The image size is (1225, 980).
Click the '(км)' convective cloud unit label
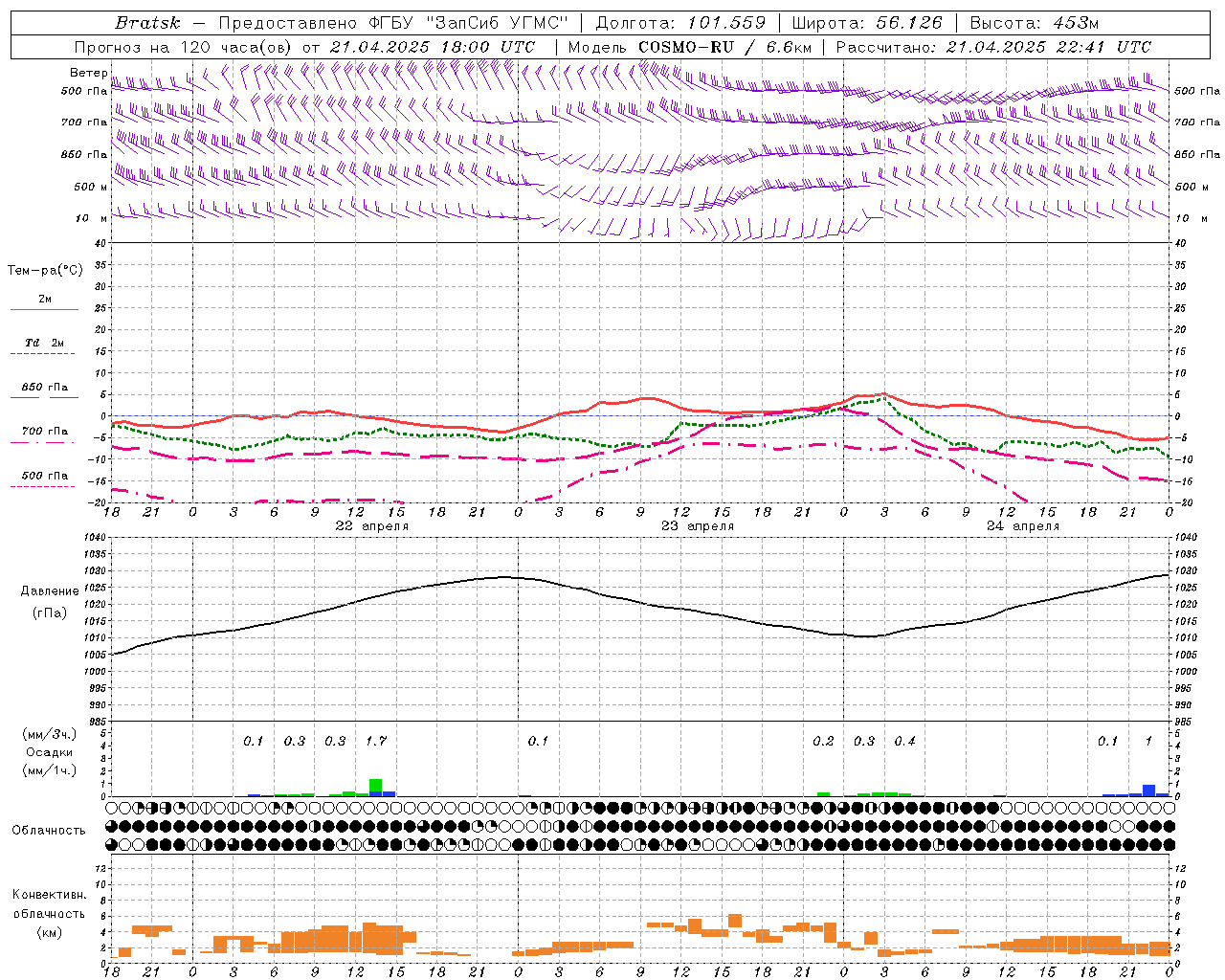point(49,931)
